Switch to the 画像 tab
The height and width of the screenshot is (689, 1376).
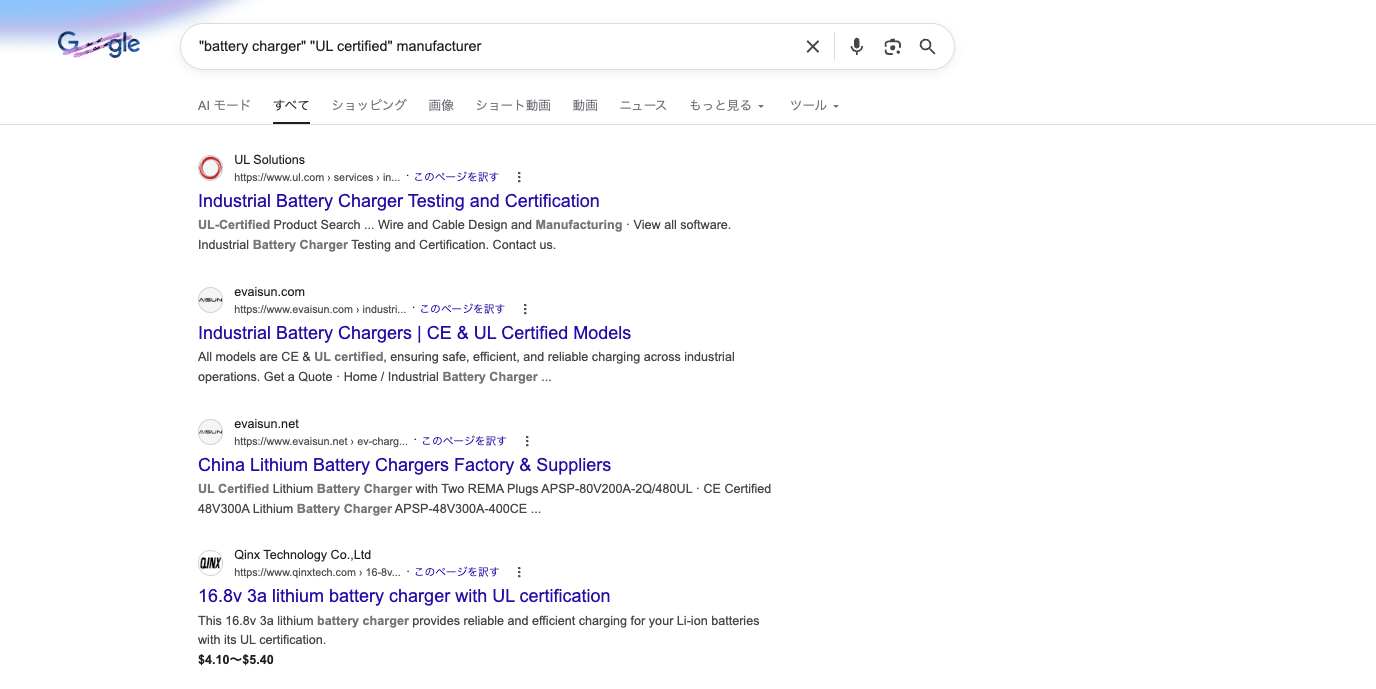(x=441, y=105)
